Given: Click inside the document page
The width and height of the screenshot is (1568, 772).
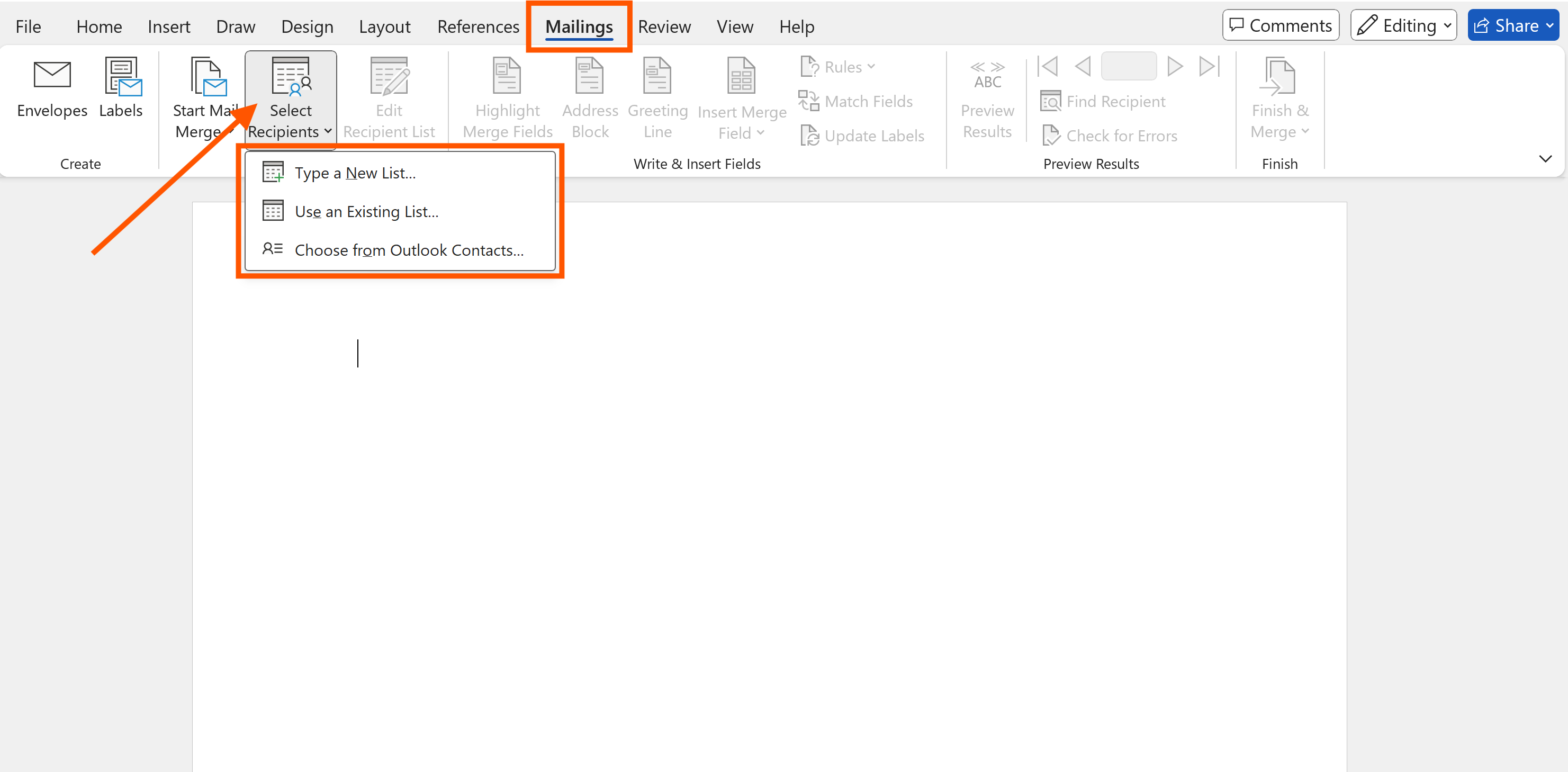Looking at the screenshot, I should coord(769,487).
